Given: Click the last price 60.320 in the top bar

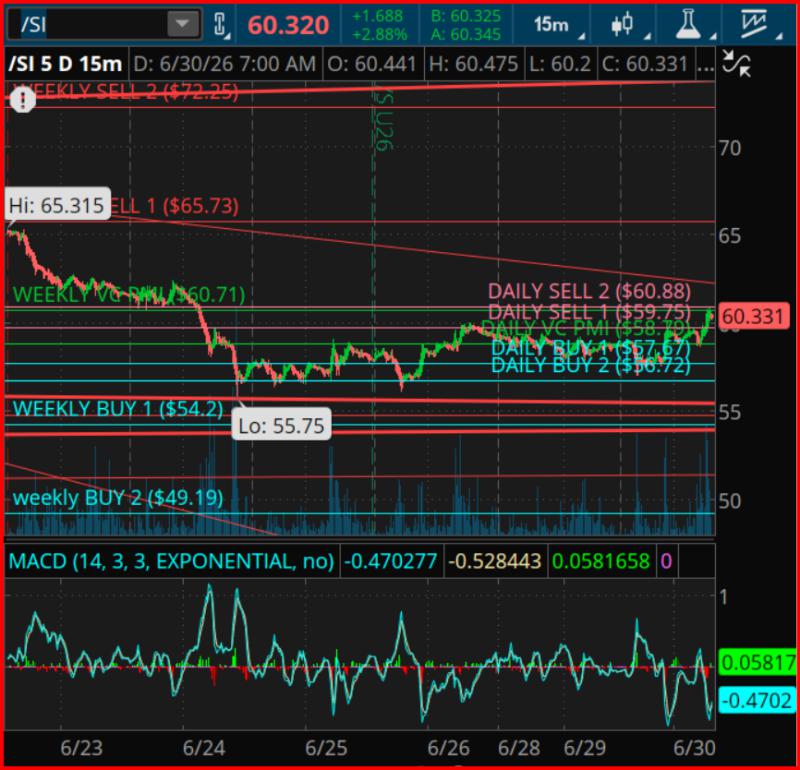Looking at the screenshot, I should click(288, 25).
